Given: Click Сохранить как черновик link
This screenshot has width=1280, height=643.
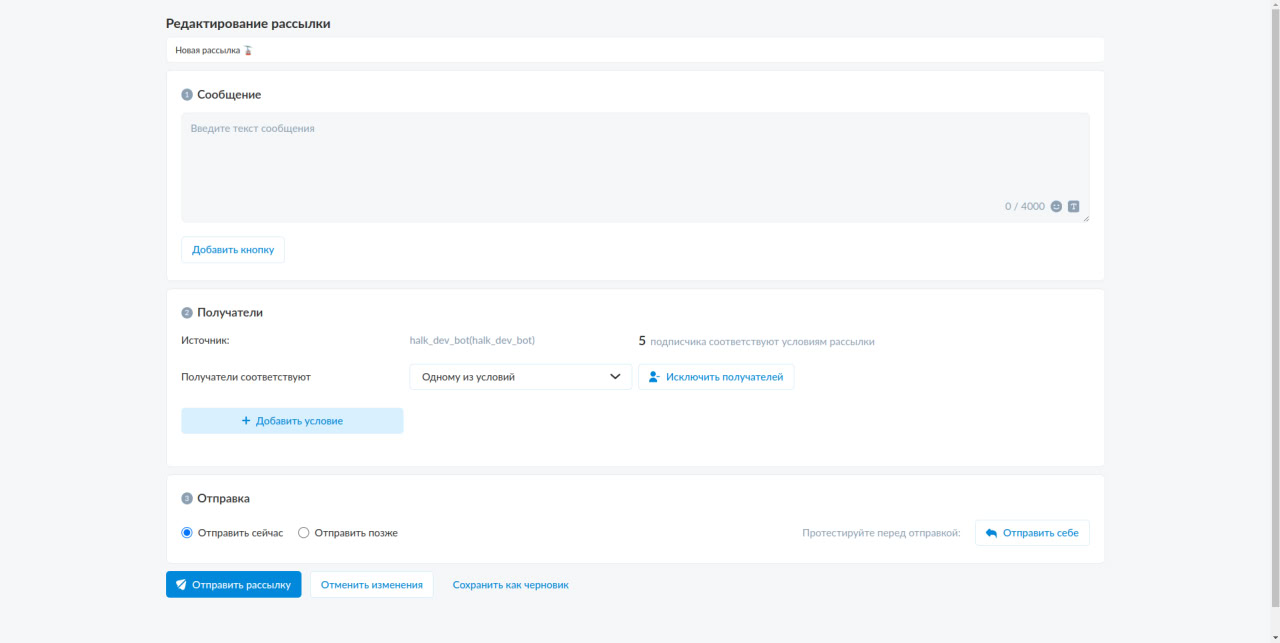Looking at the screenshot, I should (x=511, y=585).
